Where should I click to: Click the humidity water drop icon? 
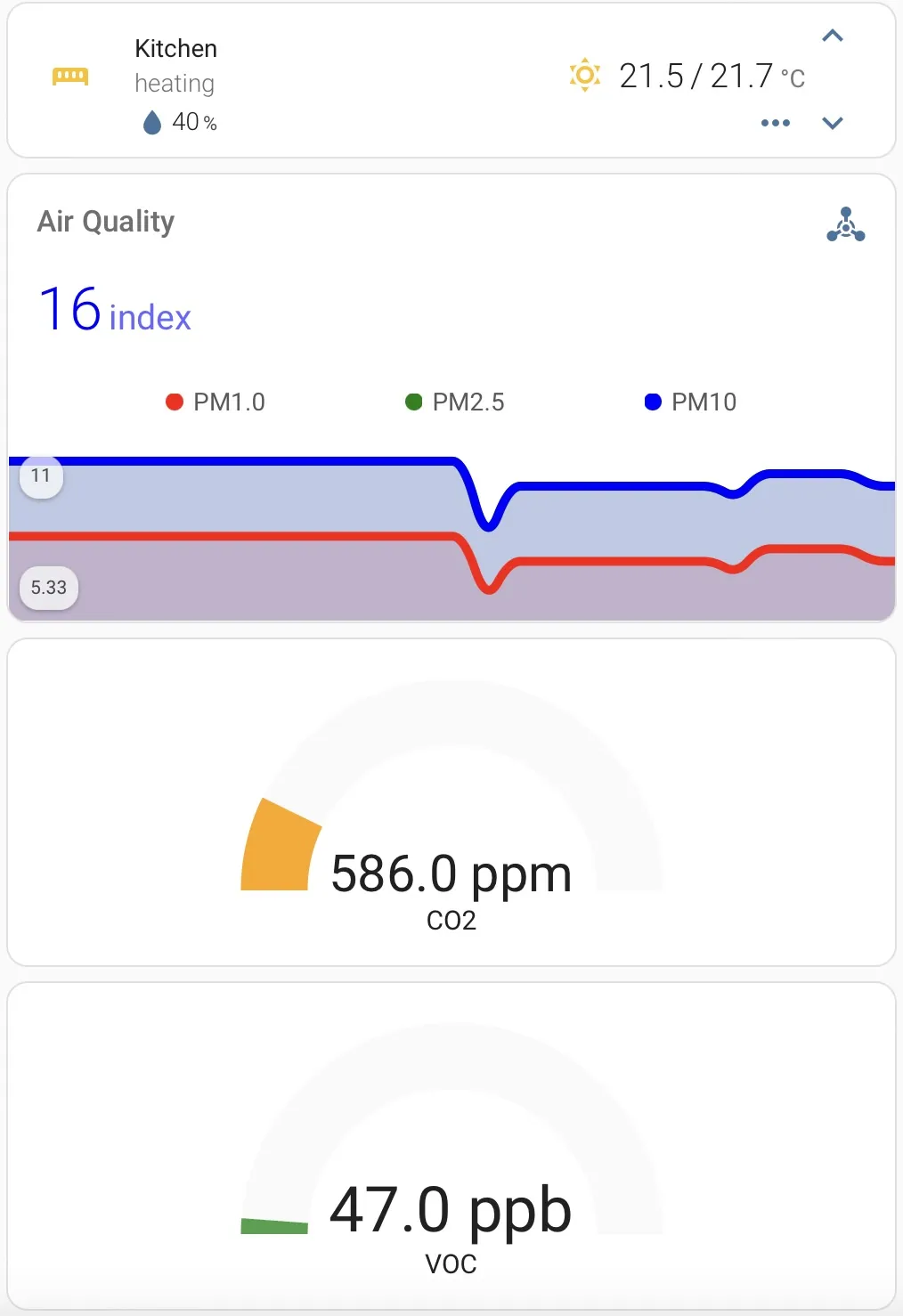(x=152, y=122)
